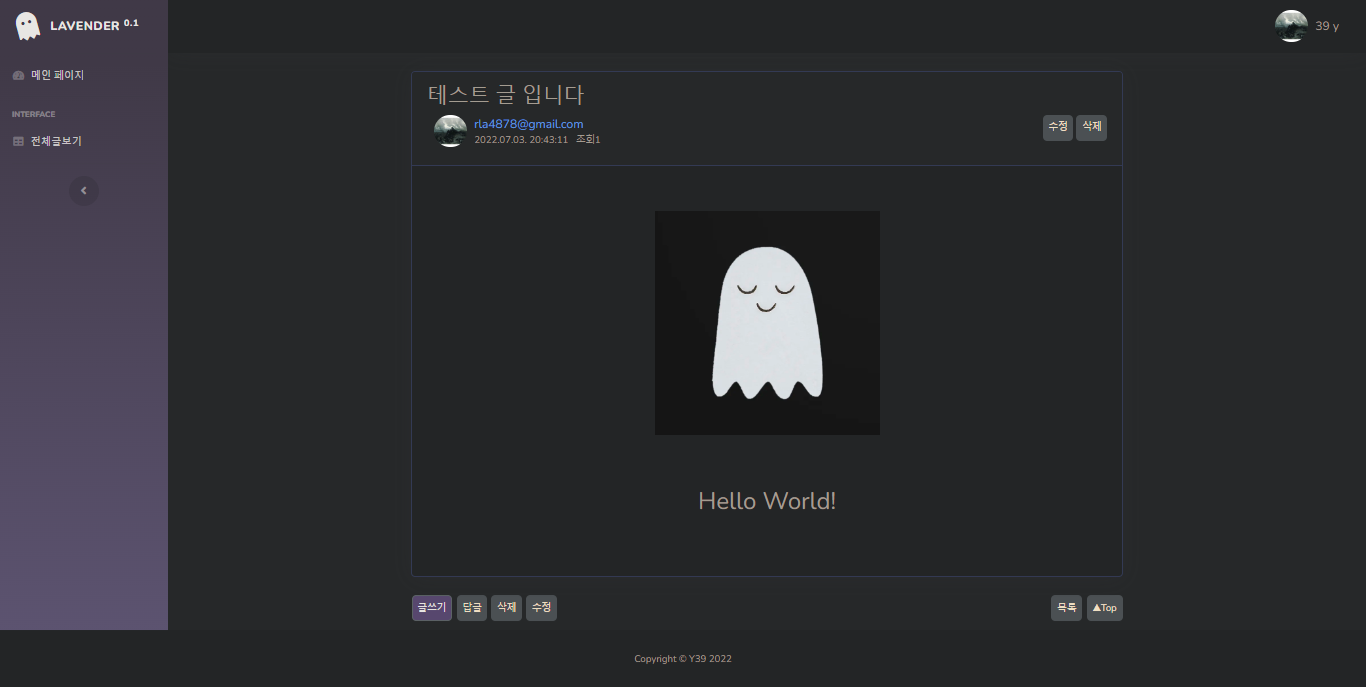
Task: Jump up with the ▲Top button
Action: coord(1105,608)
